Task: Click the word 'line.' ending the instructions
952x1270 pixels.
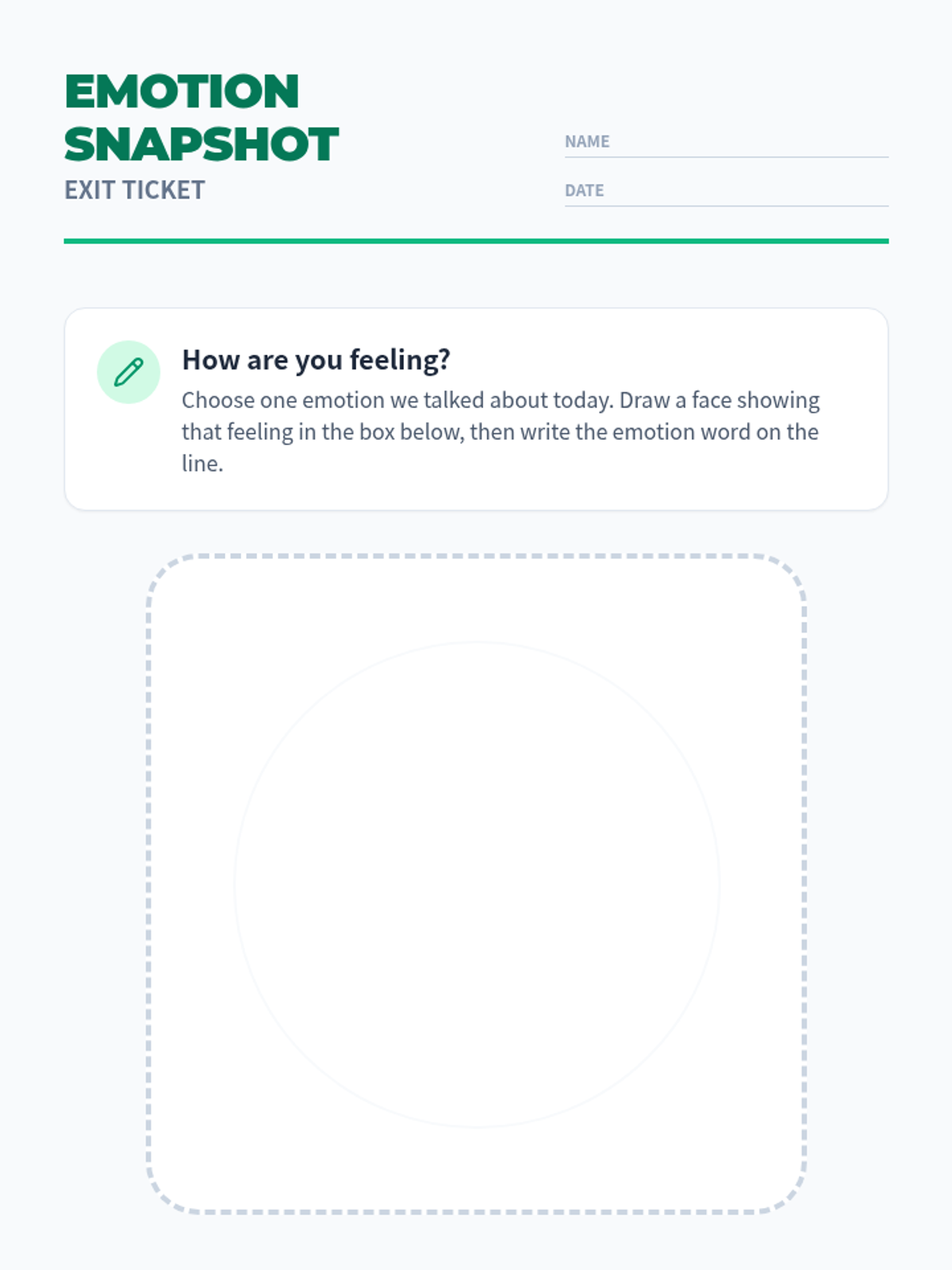Action: [202, 464]
